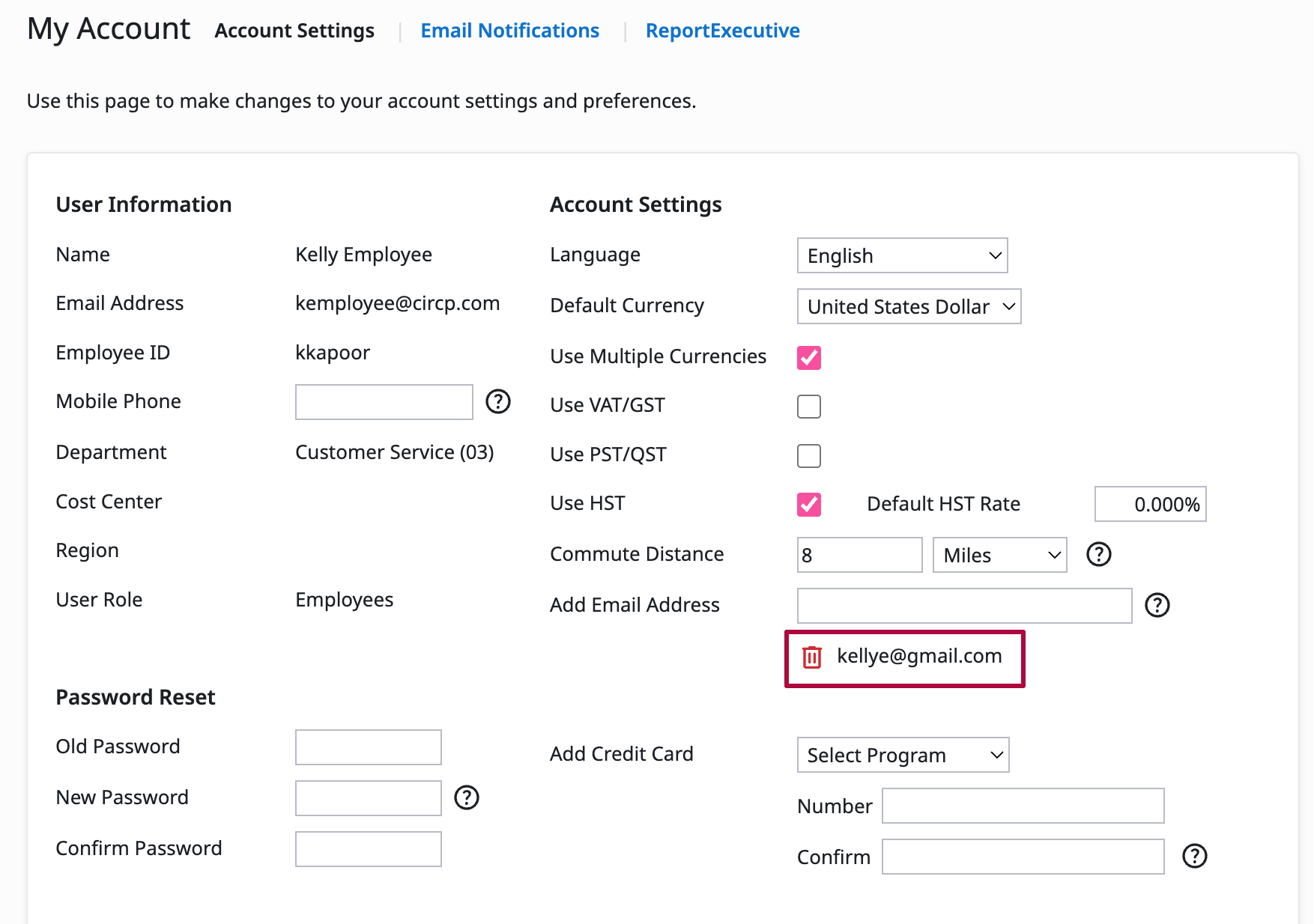Click help icon beside credit card Confirm field
Viewport: 1314px width, 924px height.
point(1194,856)
